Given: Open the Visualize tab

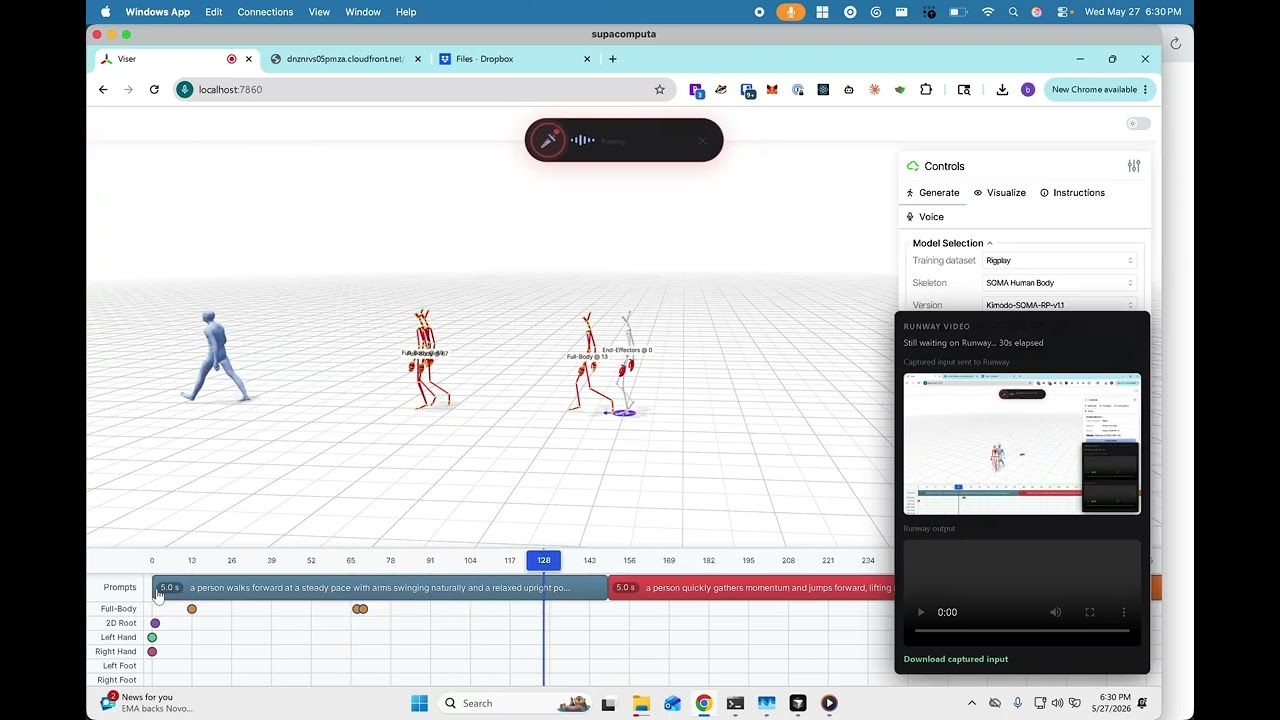Looking at the screenshot, I should point(999,193).
